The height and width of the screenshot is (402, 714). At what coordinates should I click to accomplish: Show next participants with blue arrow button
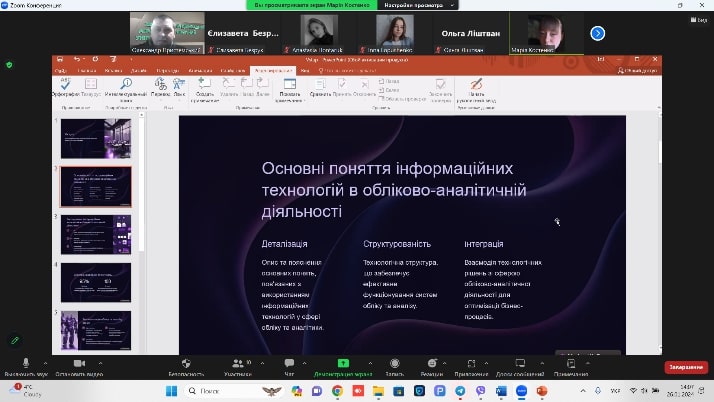tap(597, 33)
